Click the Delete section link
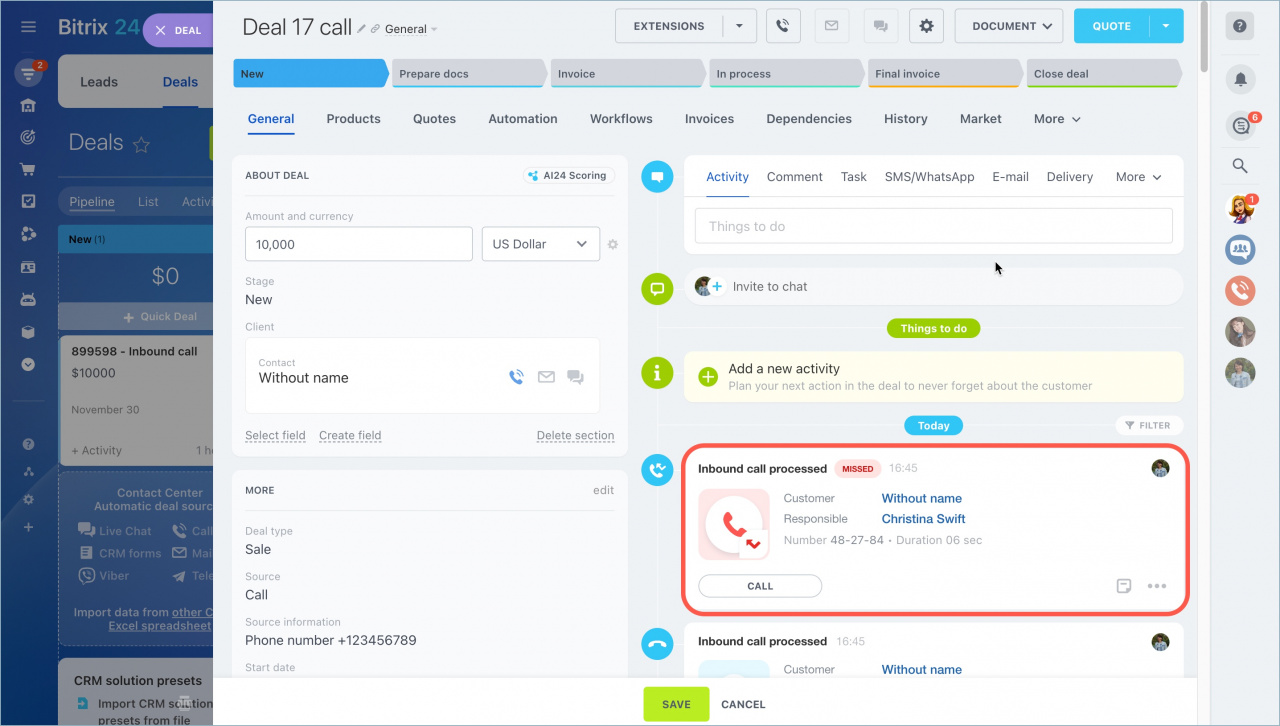Screen dimensions: 1280x726 click(x=575, y=435)
